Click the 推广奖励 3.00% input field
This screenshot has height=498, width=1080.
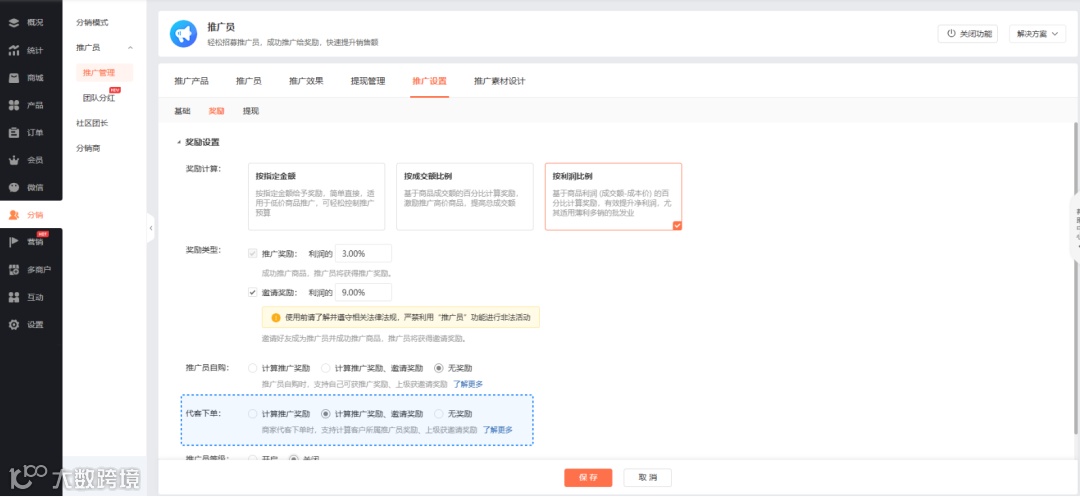tap(363, 253)
